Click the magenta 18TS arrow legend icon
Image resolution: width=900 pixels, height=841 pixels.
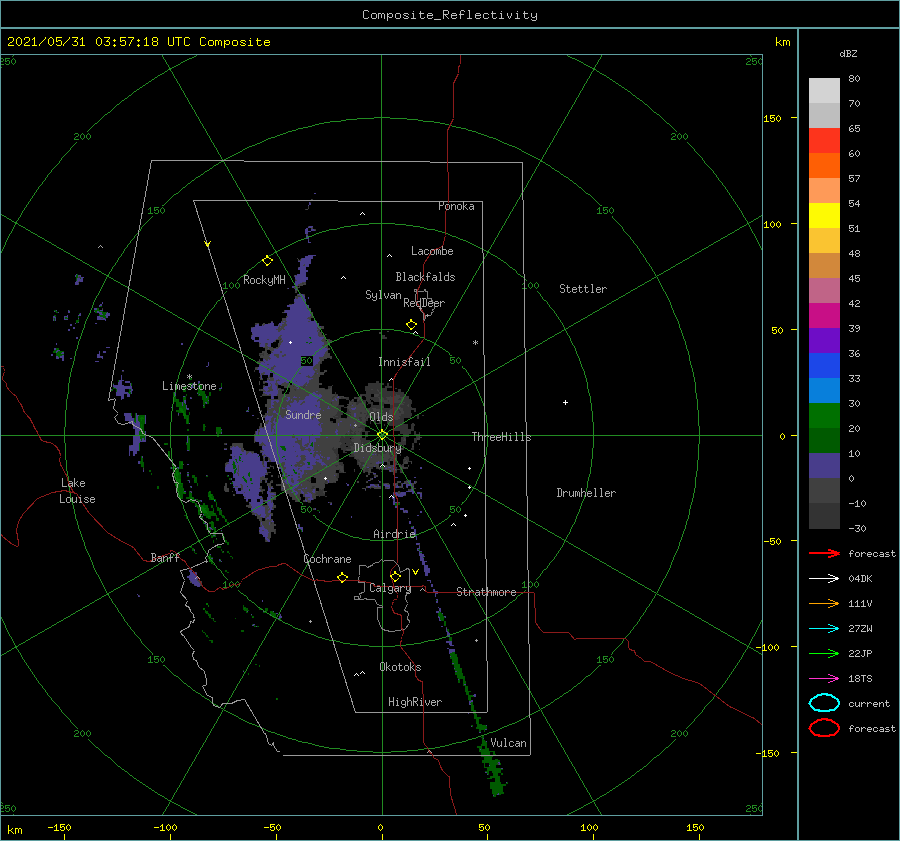(824, 679)
